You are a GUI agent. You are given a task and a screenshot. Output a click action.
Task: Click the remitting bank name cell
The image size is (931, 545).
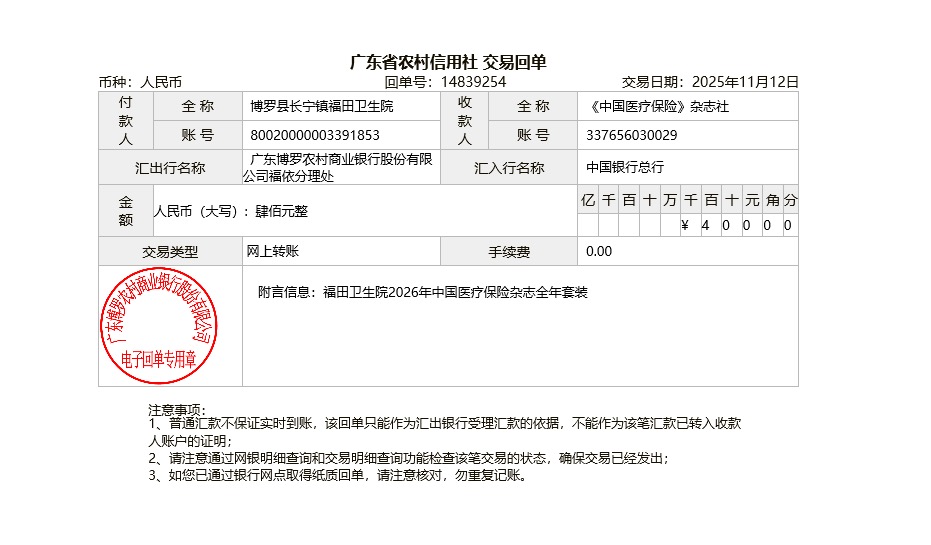pos(340,167)
